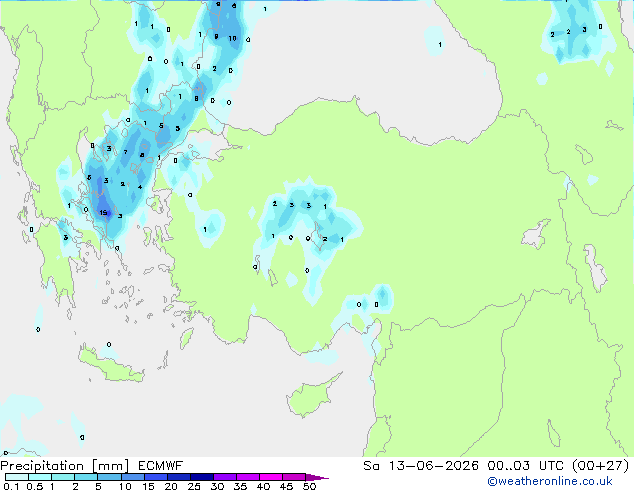Open the weatheronline.co.uk copyright link
This screenshot has height=490, width=634.
point(550,481)
